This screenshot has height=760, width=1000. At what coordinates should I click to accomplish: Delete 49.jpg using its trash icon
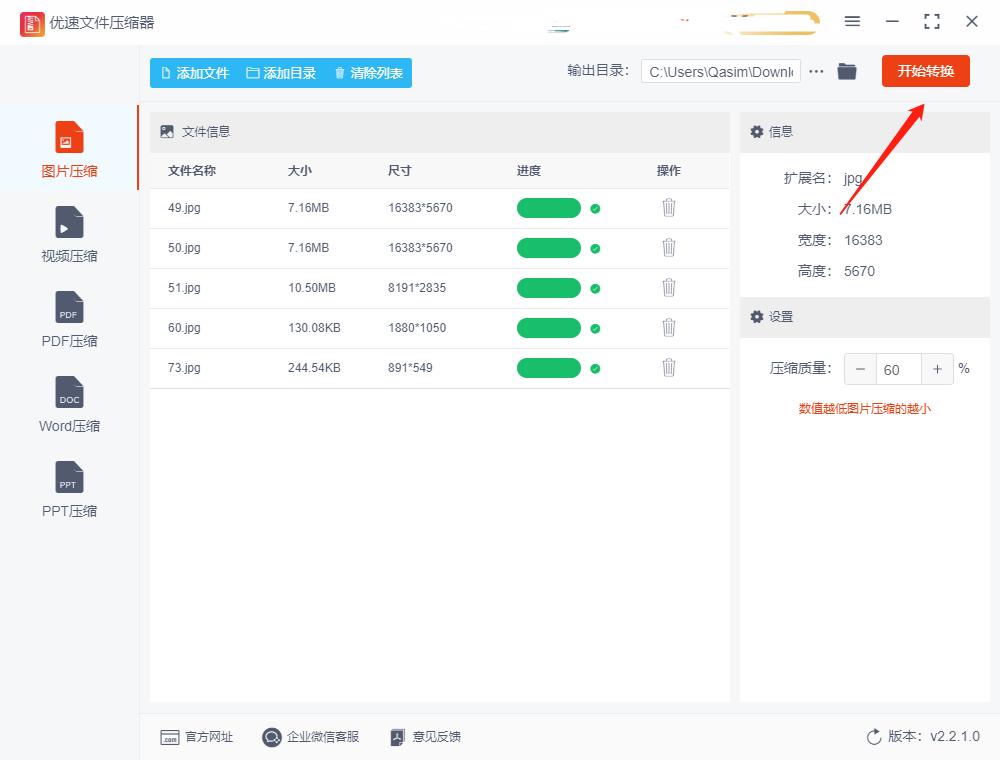point(668,208)
